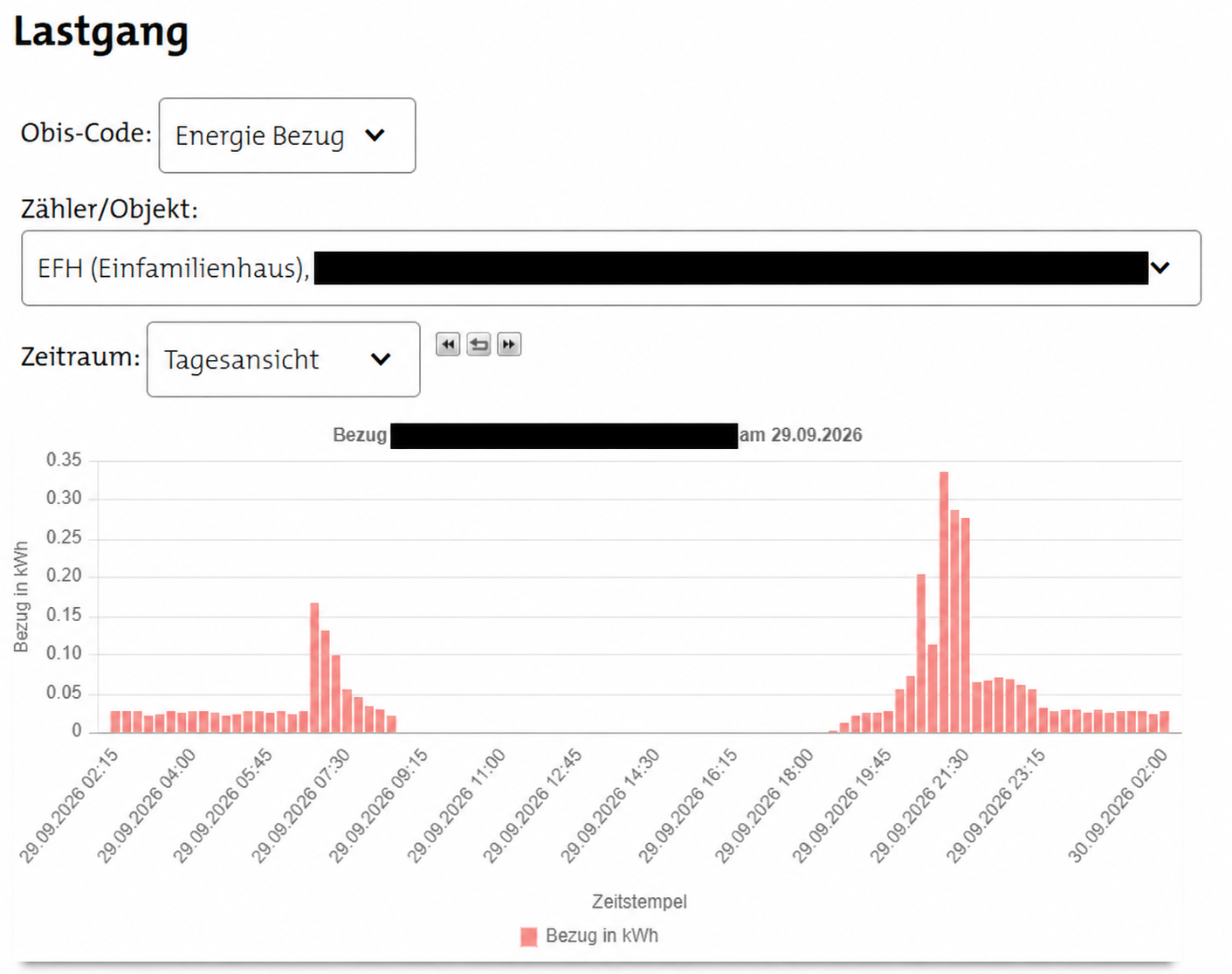Pick the x-axis label "29.09.2026 21:30"
The width and height of the screenshot is (1232, 974).
(x=919, y=805)
